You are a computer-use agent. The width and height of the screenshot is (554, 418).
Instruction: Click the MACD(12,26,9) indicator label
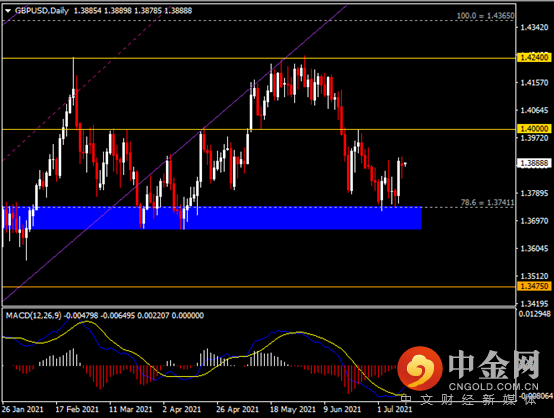tap(33, 316)
